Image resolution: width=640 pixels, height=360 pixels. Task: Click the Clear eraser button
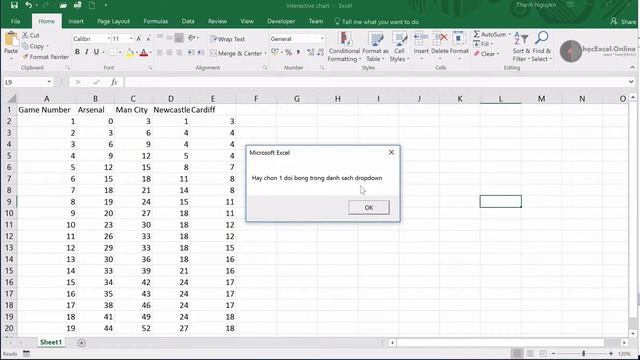pos(486,54)
